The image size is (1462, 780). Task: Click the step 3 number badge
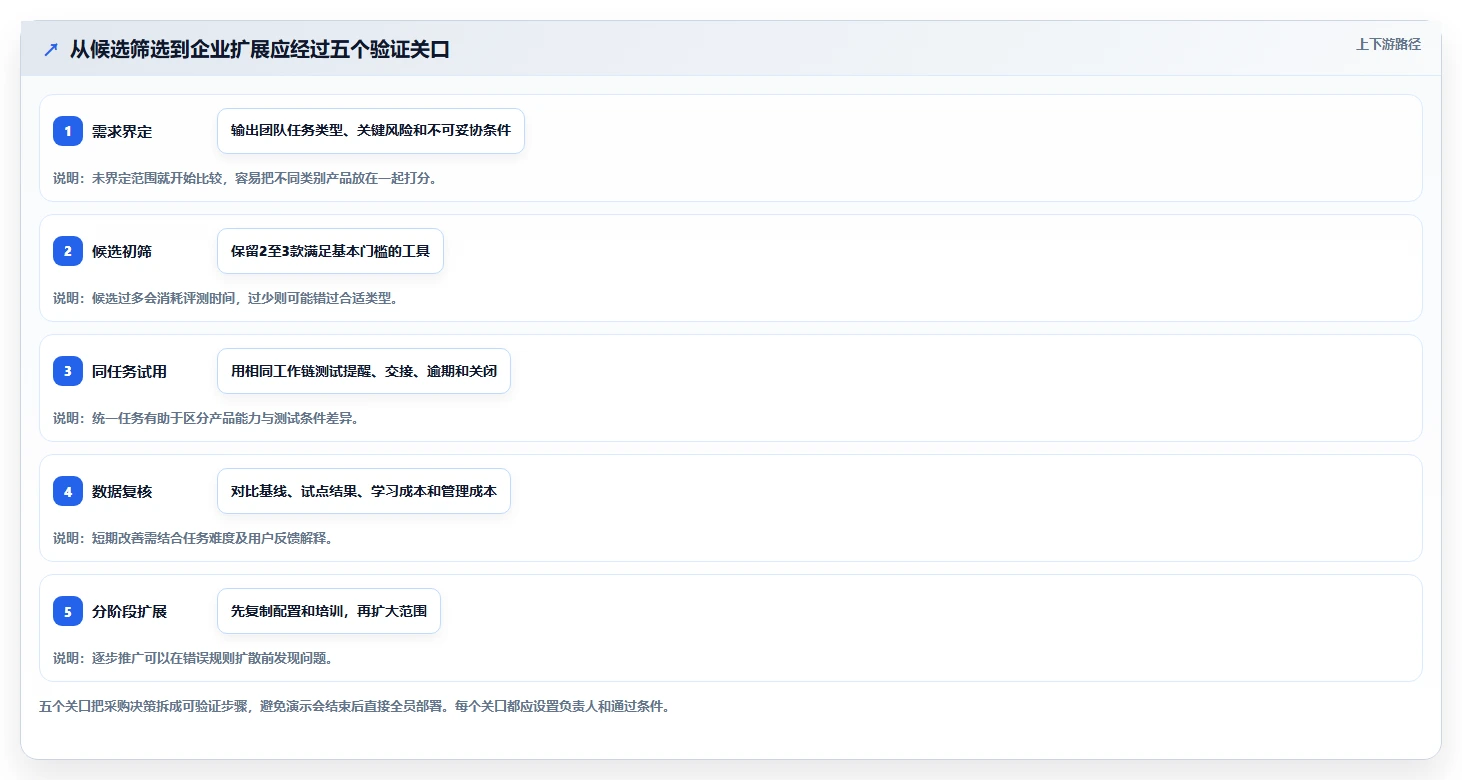(x=68, y=371)
